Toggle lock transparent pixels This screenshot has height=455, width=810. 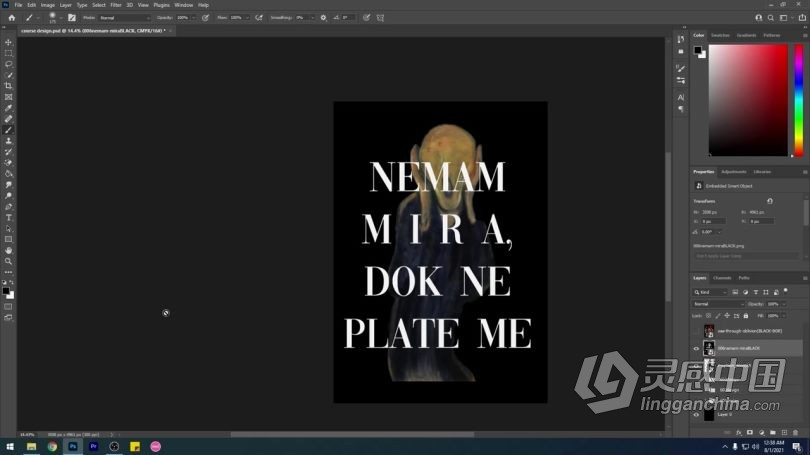[x=709, y=316]
